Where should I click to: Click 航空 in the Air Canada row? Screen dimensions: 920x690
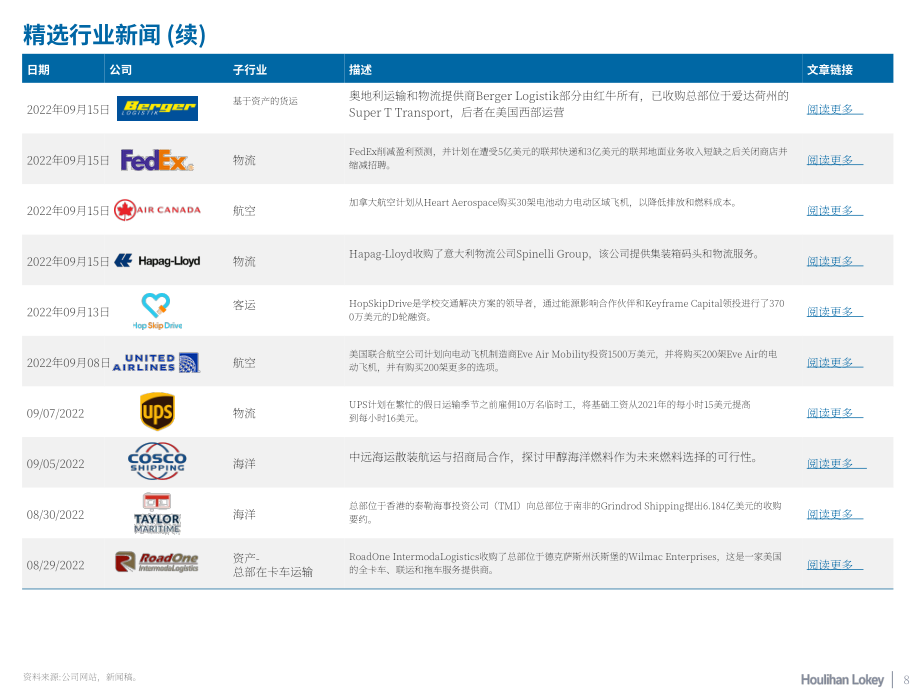point(244,211)
